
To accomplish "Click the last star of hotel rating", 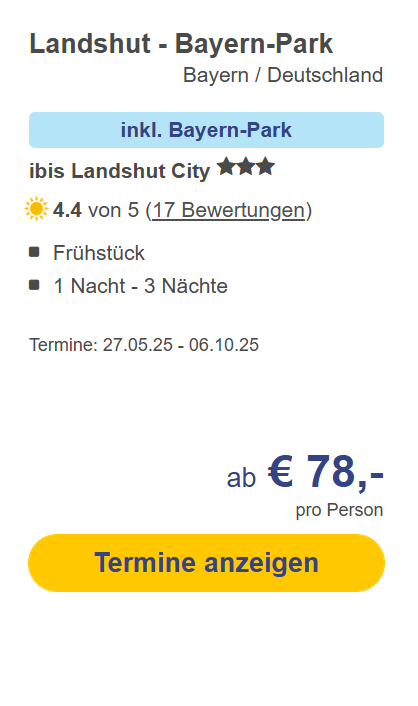I will click(265, 167).
